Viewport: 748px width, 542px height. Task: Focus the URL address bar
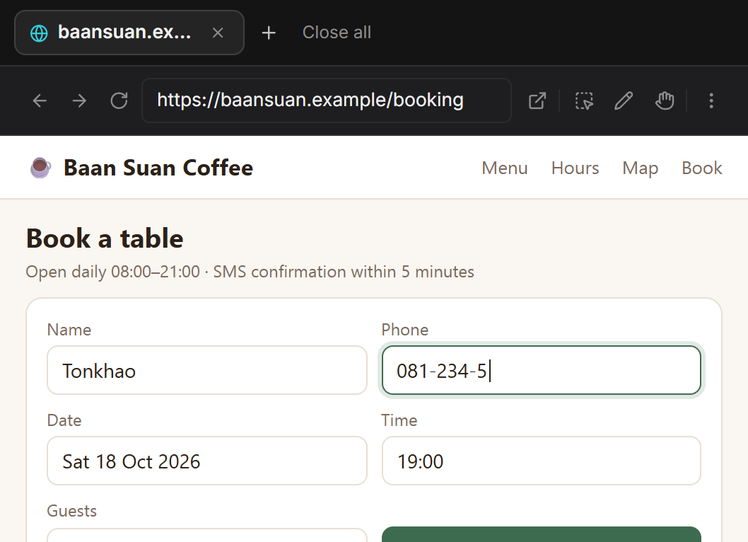326,100
